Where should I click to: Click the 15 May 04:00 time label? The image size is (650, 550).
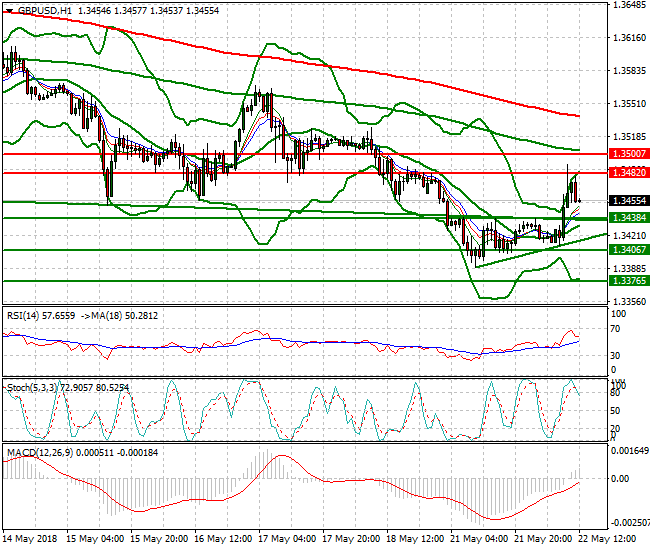(95, 539)
